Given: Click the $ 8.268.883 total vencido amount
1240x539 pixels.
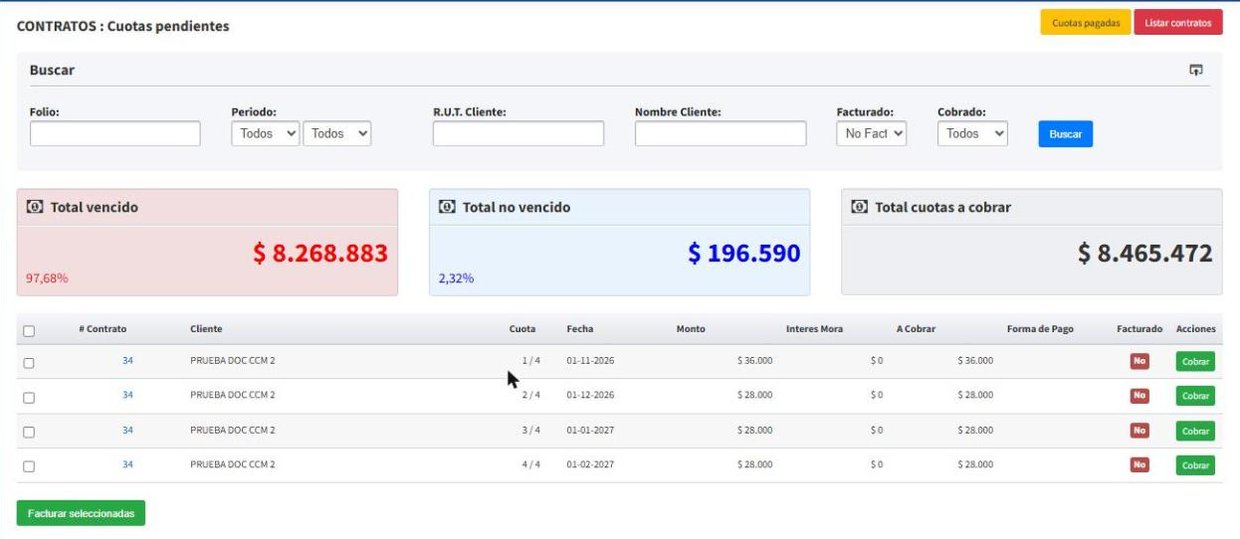Looking at the screenshot, I should point(320,253).
